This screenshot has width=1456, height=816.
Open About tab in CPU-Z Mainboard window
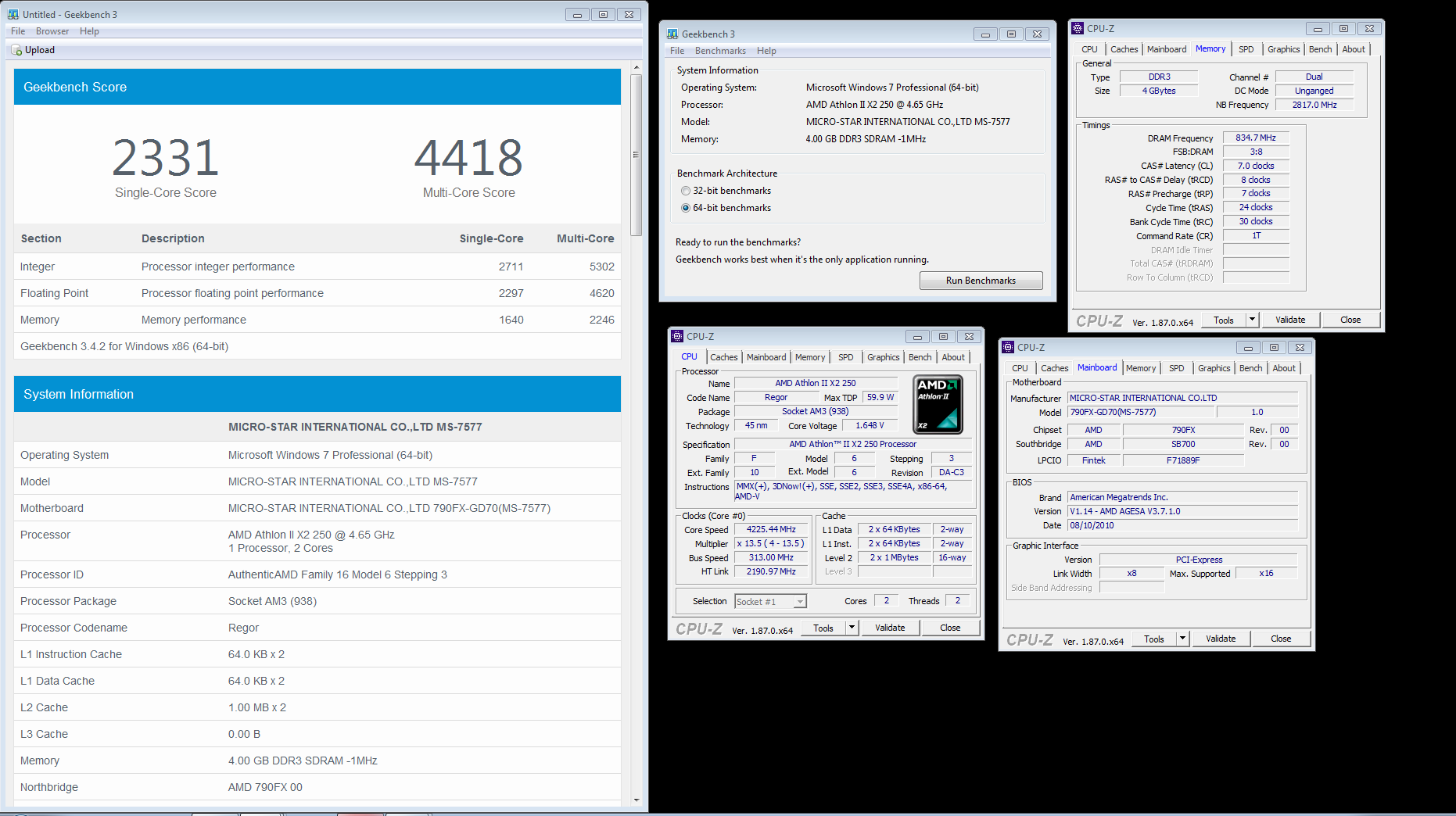[x=1284, y=368]
